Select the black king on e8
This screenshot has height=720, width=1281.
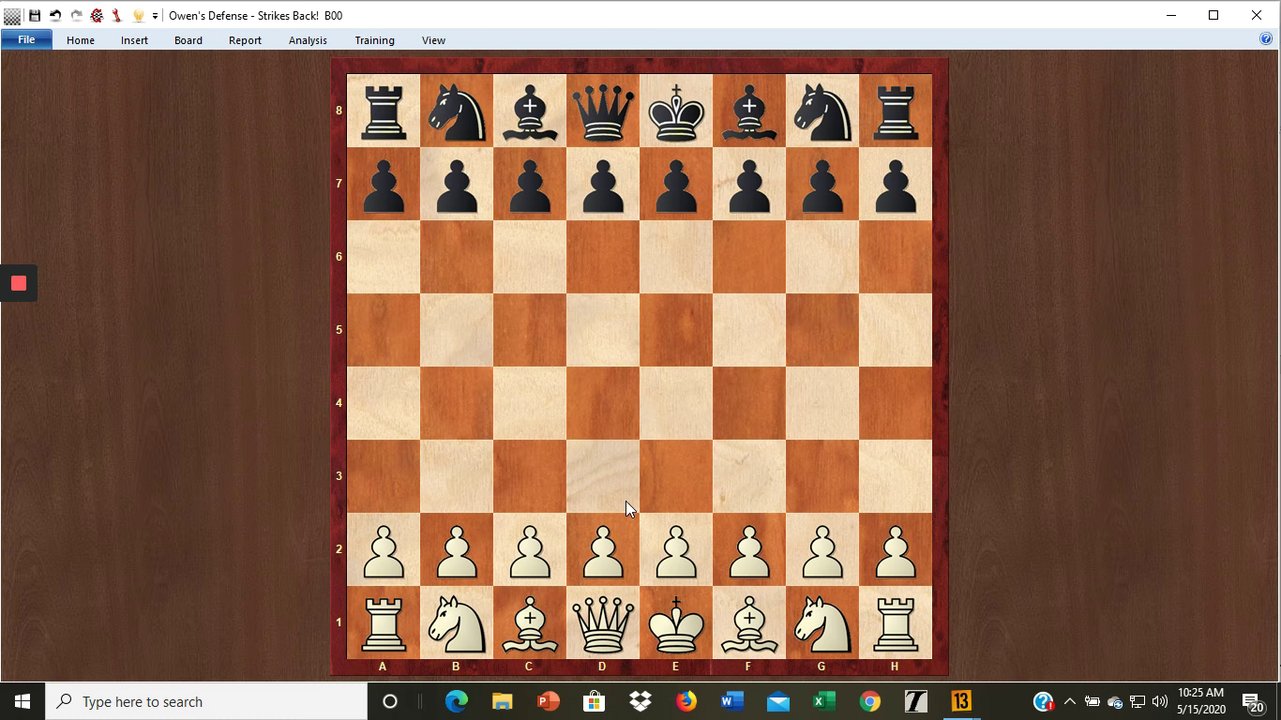pyautogui.click(x=676, y=111)
